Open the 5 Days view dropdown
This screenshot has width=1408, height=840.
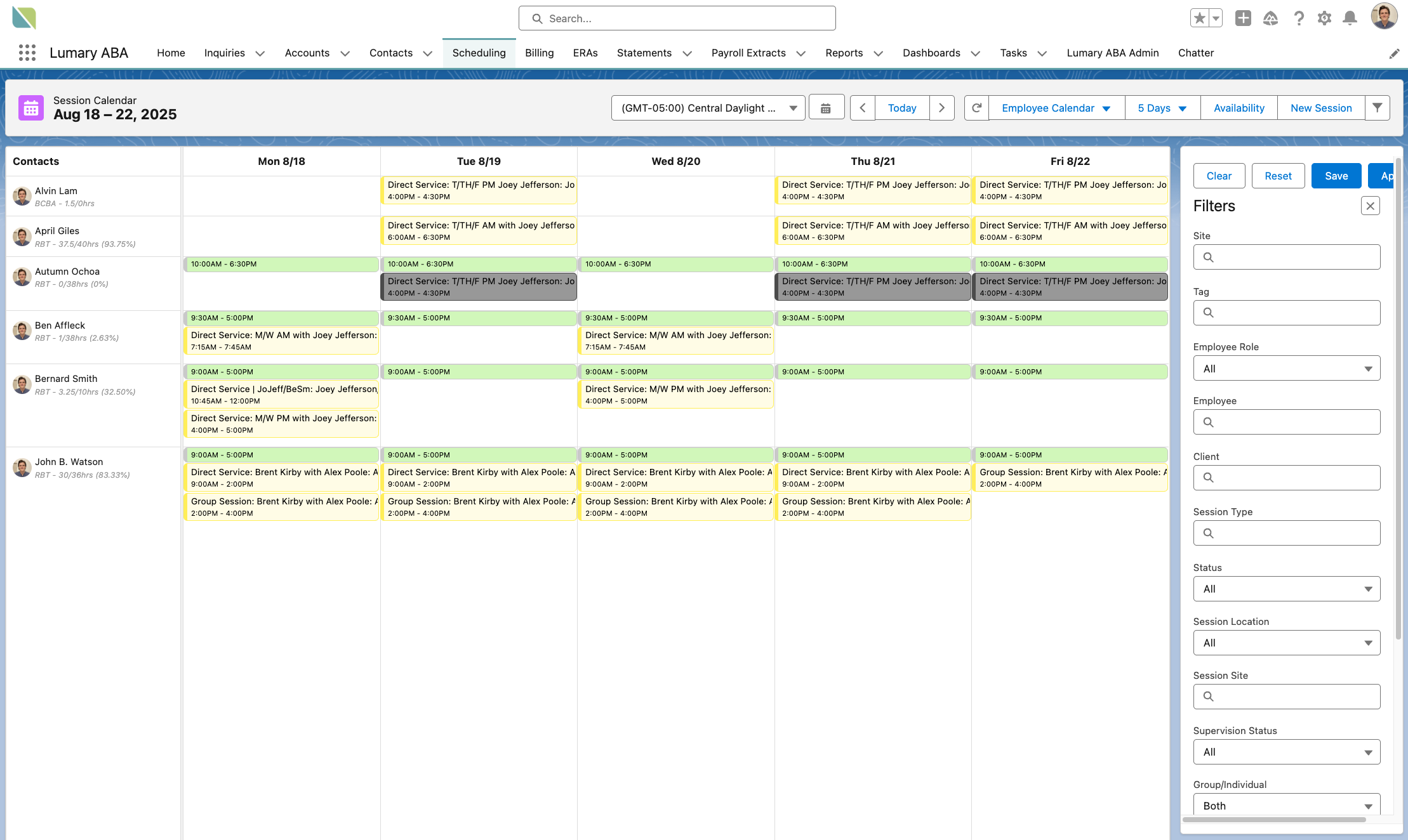1162,108
